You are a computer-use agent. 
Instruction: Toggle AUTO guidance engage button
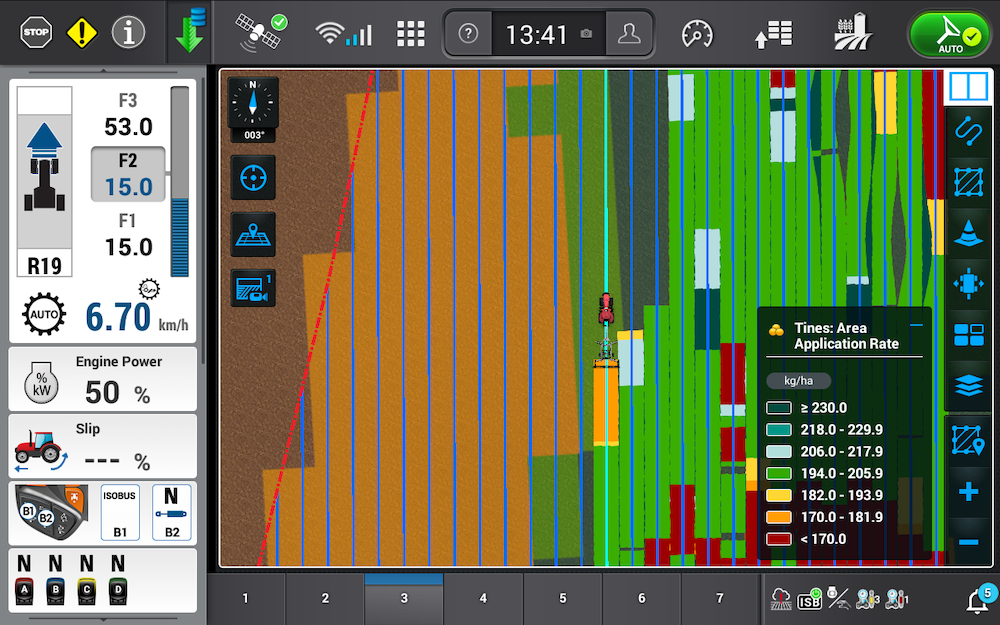pos(947,34)
